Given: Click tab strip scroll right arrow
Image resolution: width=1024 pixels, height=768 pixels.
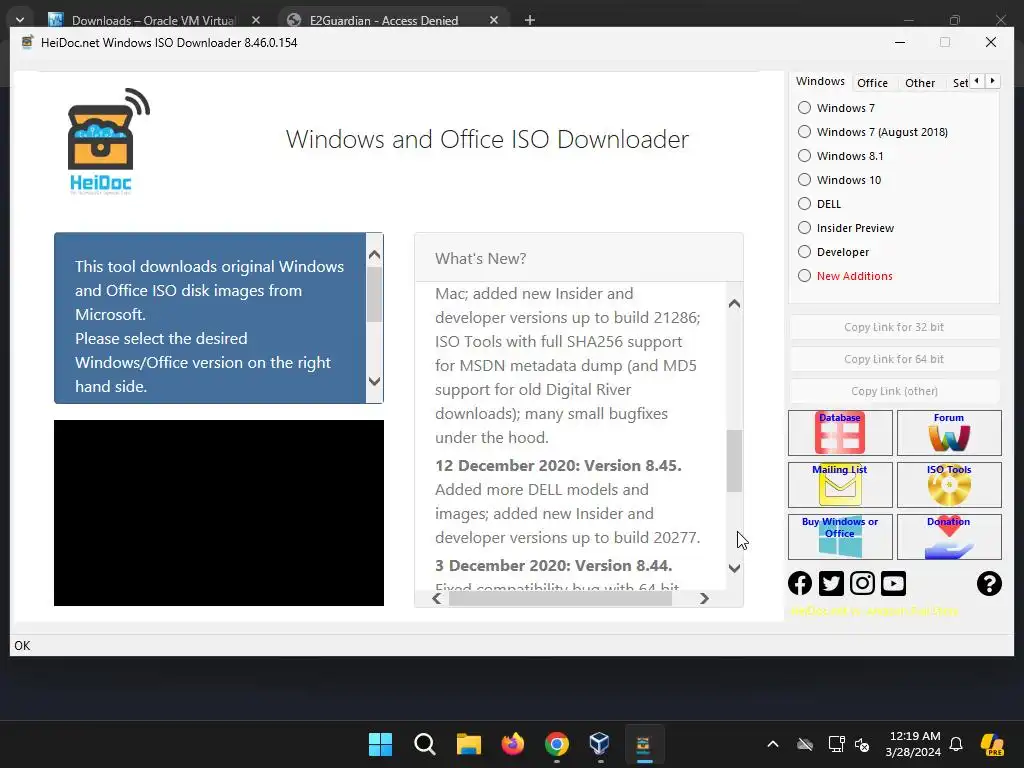Looking at the screenshot, I should coord(993,81).
